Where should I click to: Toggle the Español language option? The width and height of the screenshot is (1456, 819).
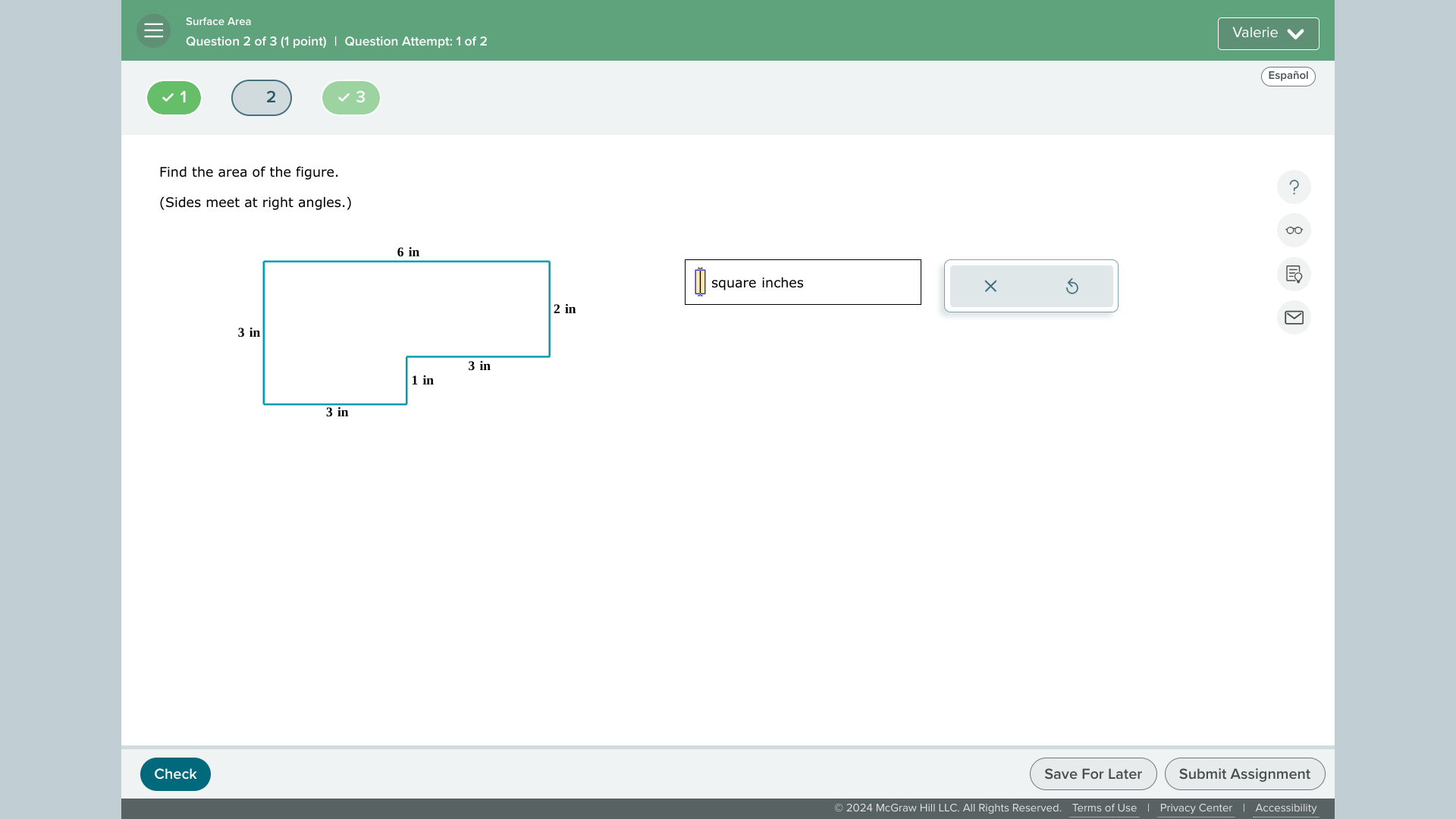coord(1288,75)
